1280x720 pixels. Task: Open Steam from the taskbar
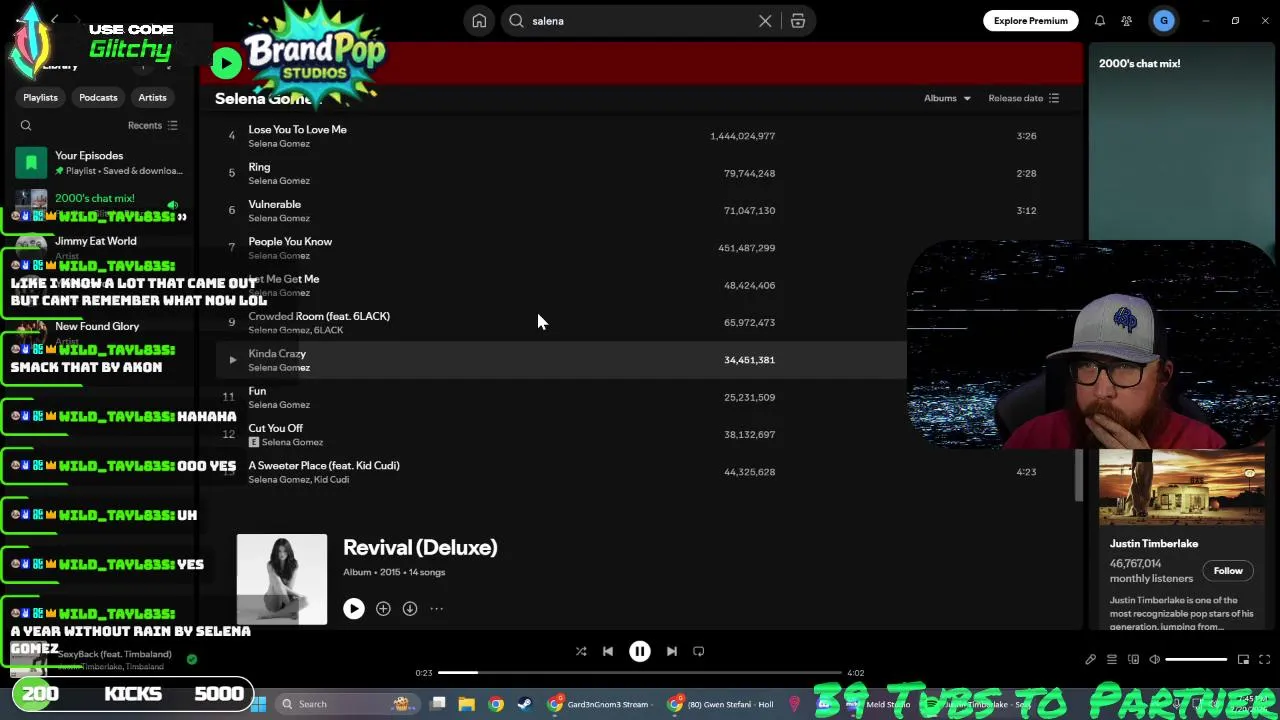coord(524,704)
